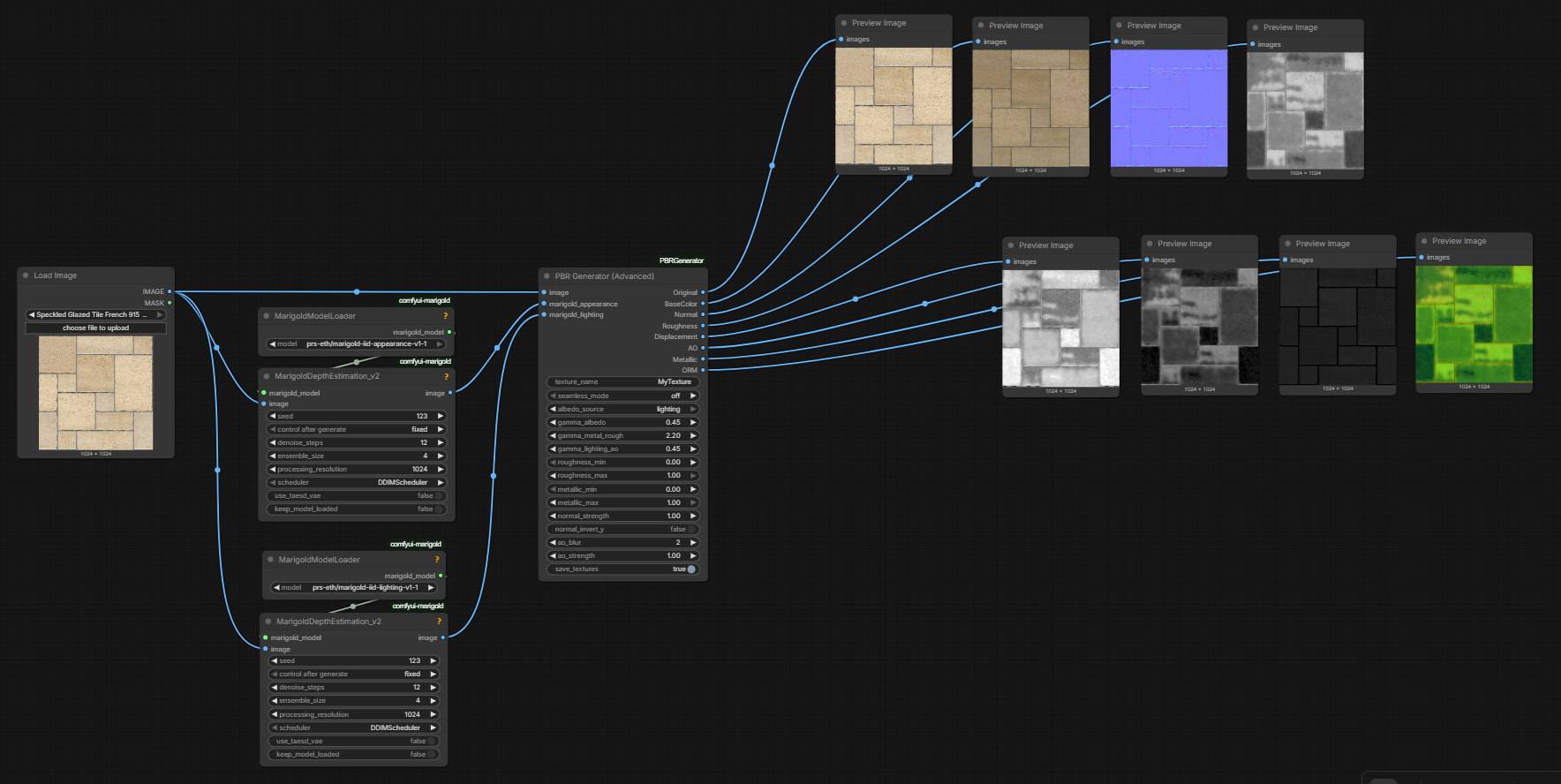Adjust the roughness_min value field
The width and height of the screenshot is (1561, 784).
pos(623,462)
